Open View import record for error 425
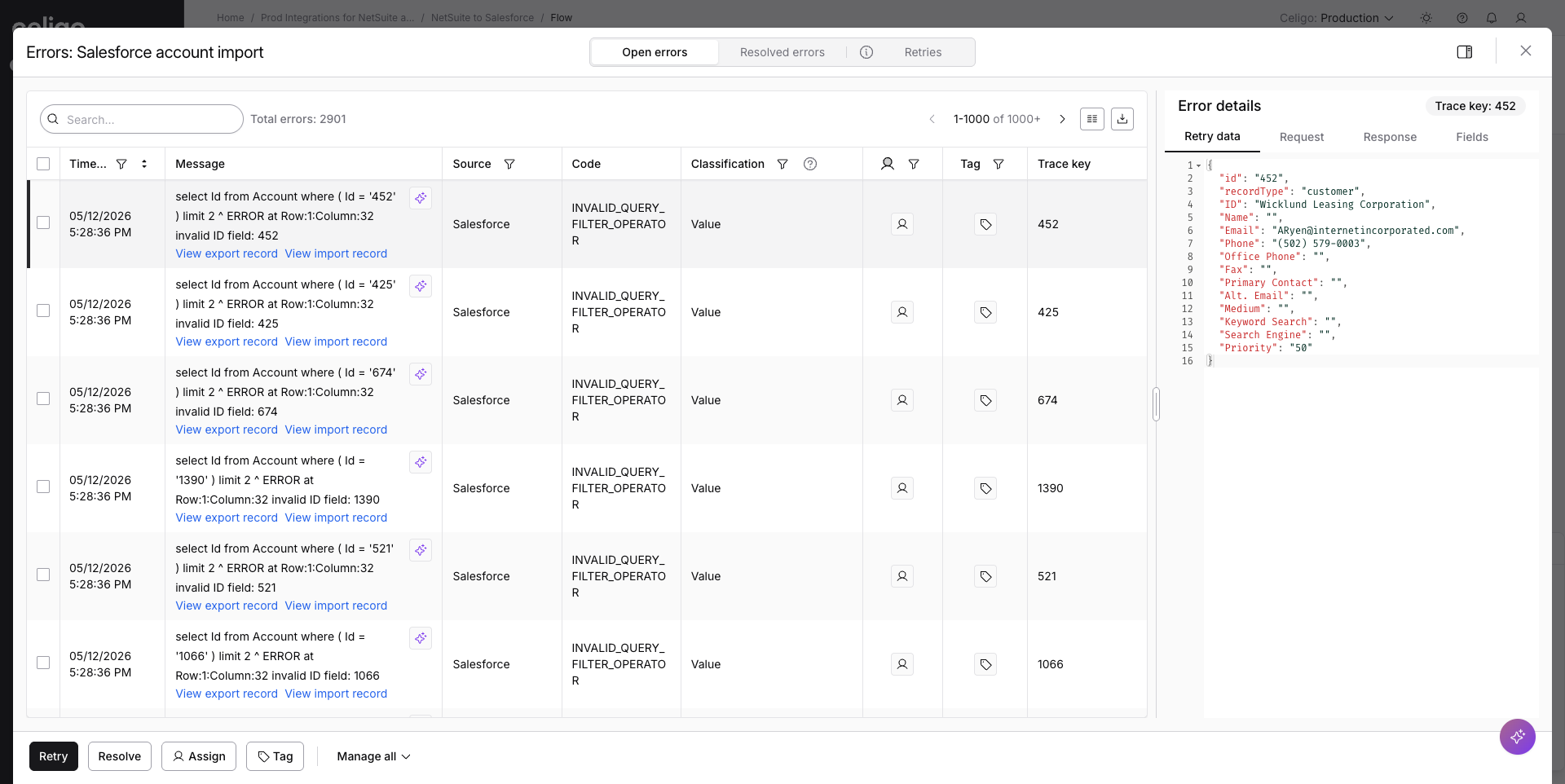Image resolution: width=1565 pixels, height=784 pixels. tap(336, 341)
